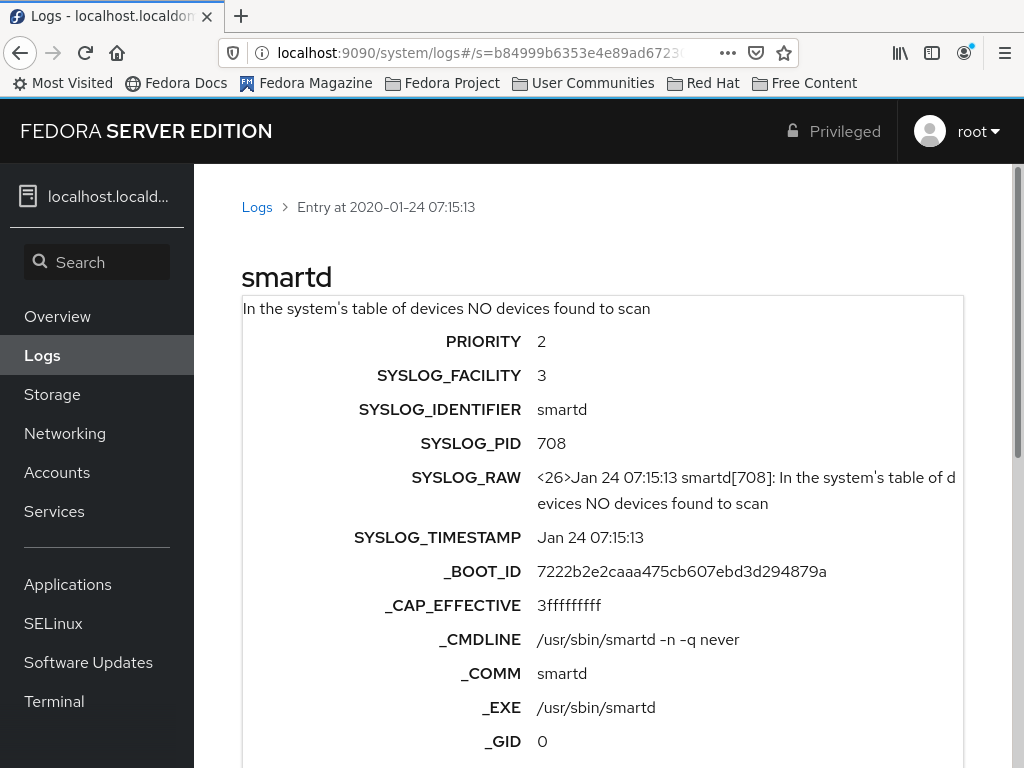Screen dimensions: 1024x768
Task: Open Fedora Docs bookmark
Action: tap(176, 83)
